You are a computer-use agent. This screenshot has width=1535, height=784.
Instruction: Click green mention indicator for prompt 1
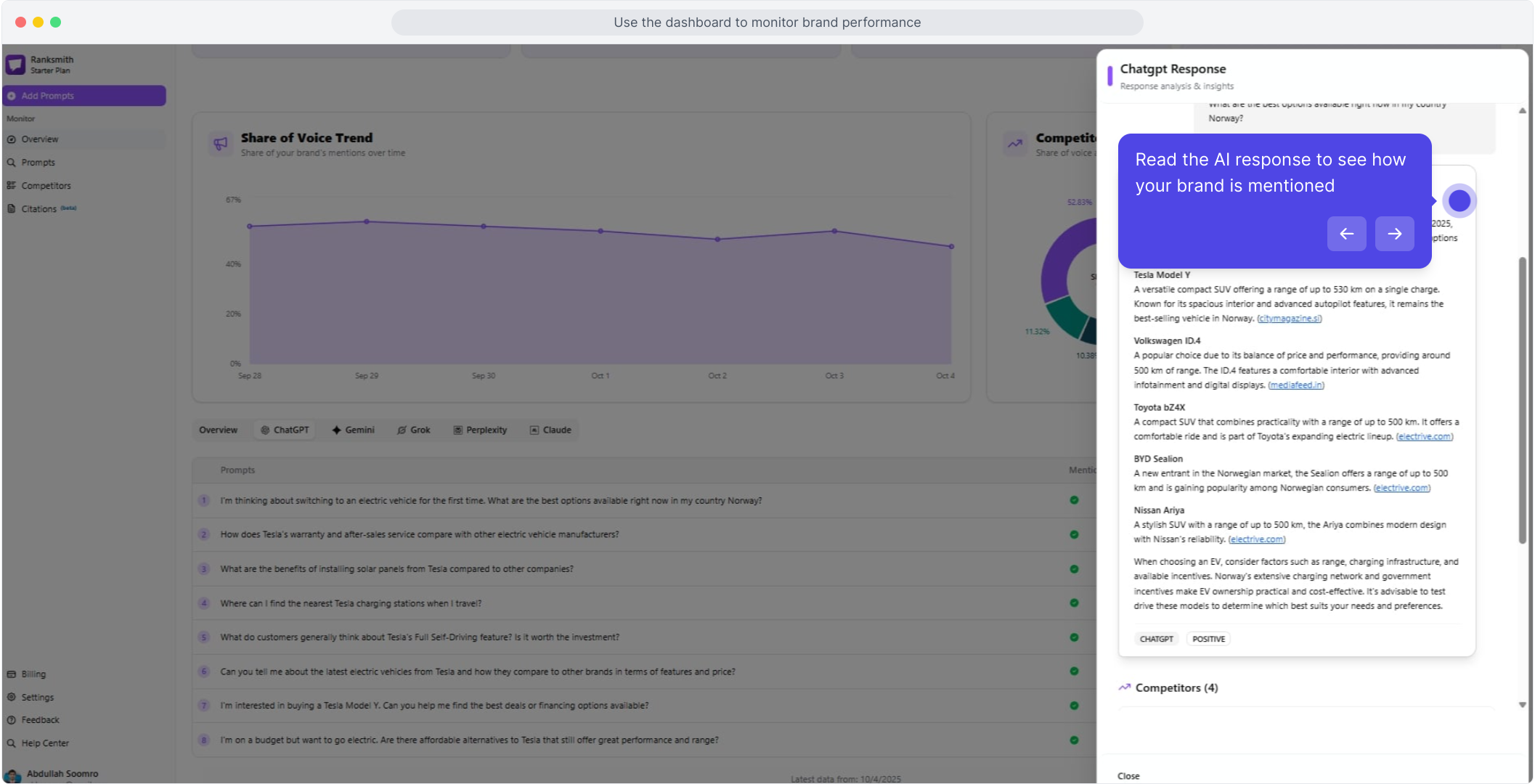tap(1074, 500)
